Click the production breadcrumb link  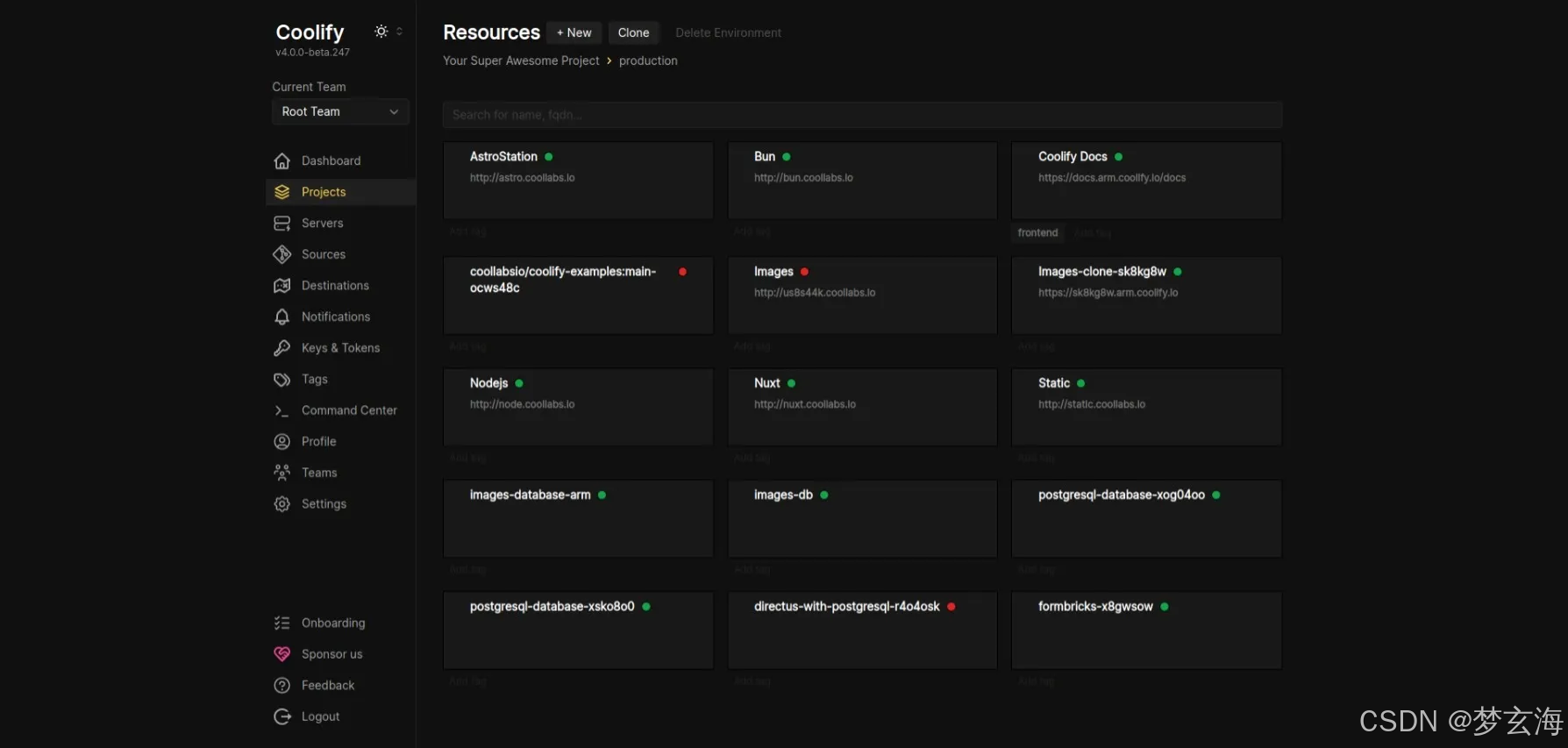pos(648,61)
